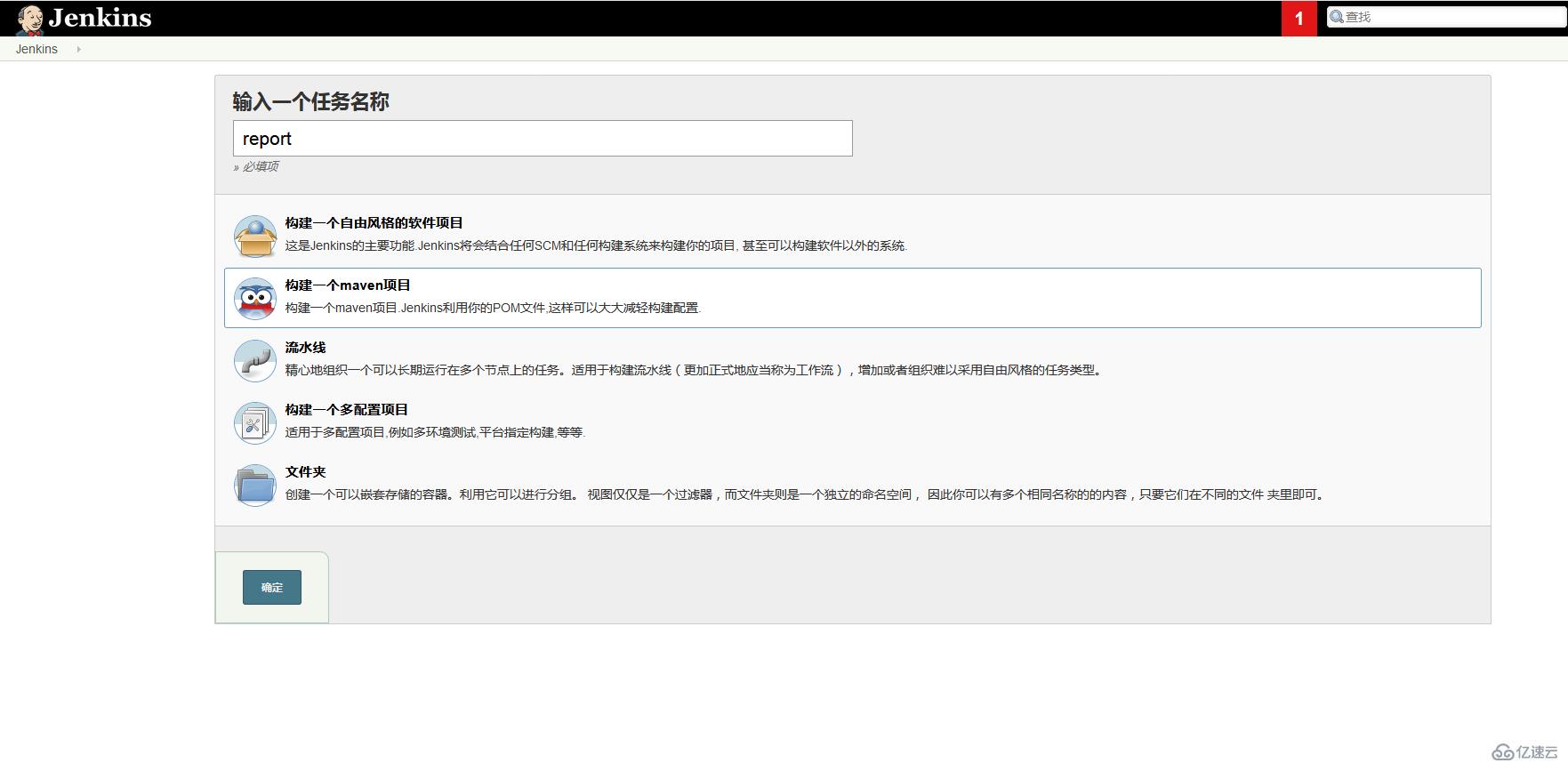Screen dimensions: 1568x771
Task: Focus the 查找 search box
Action: [1445, 17]
